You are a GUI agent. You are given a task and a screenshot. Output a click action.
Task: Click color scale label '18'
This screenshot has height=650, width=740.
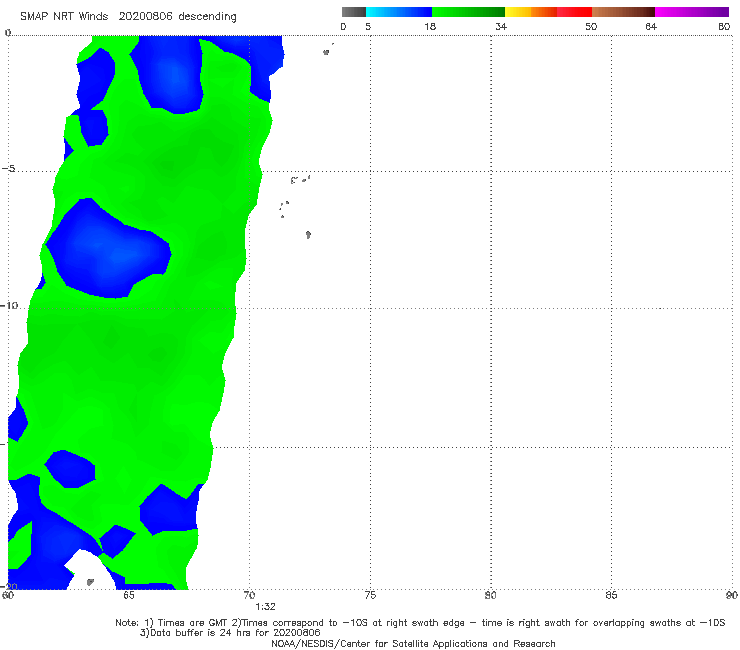click(430, 27)
